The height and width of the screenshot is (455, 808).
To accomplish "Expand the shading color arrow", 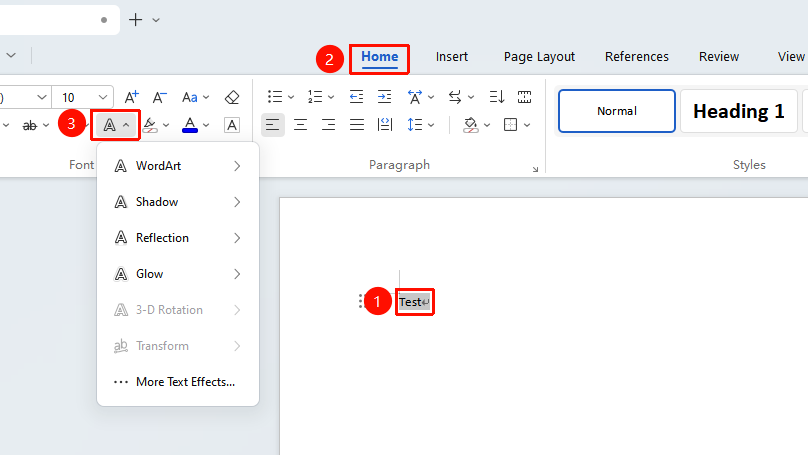I will tap(486, 125).
